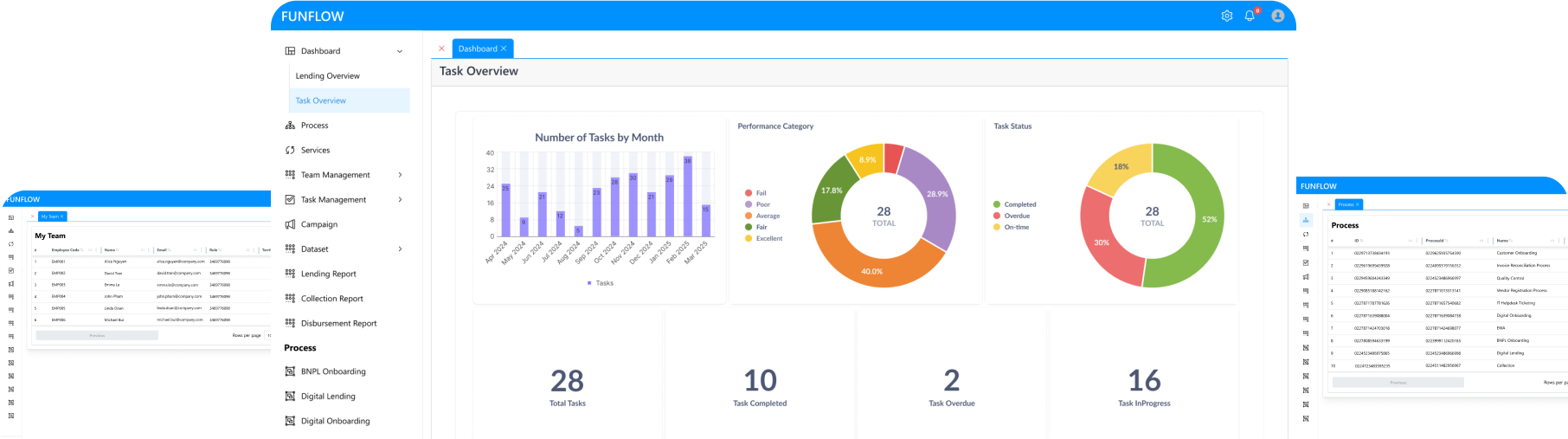The height and width of the screenshot is (439, 1568).
Task: Open the notifications bell icon
Action: coord(1250,16)
